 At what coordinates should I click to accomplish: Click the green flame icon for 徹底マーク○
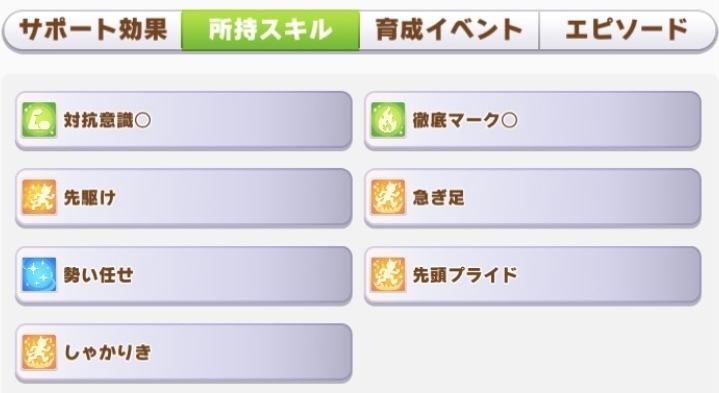click(x=388, y=120)
